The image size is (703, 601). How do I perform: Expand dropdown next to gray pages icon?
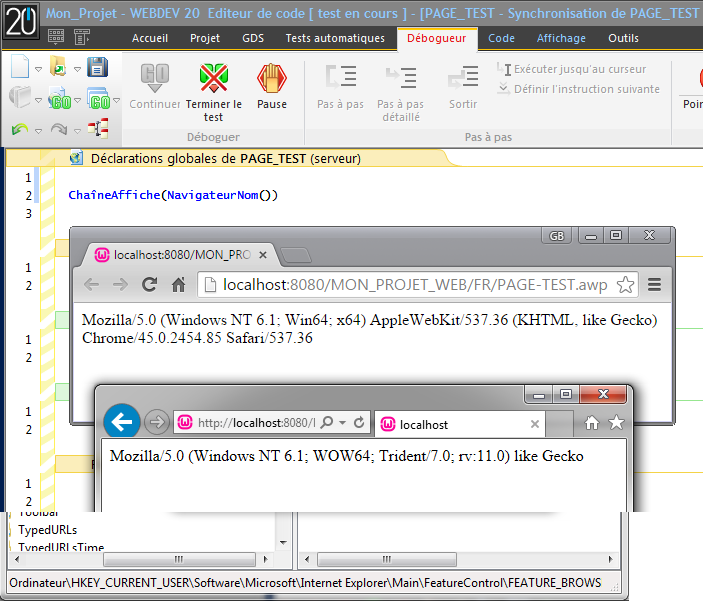click(x=39, y=100)
